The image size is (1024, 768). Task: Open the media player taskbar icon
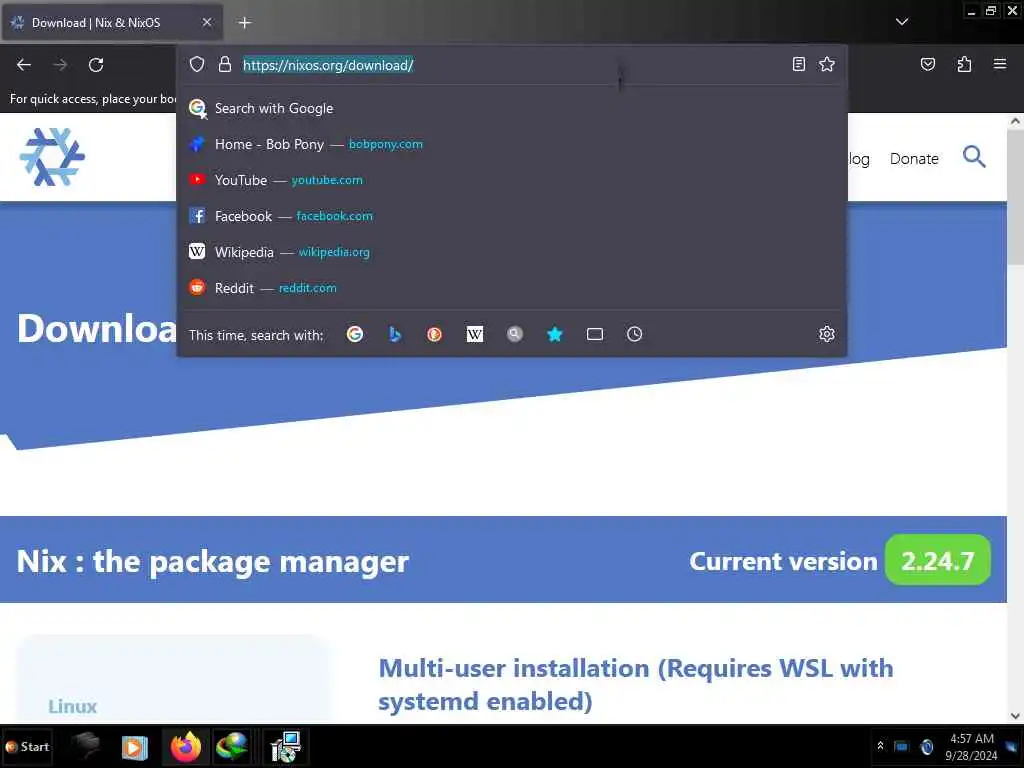135,747
